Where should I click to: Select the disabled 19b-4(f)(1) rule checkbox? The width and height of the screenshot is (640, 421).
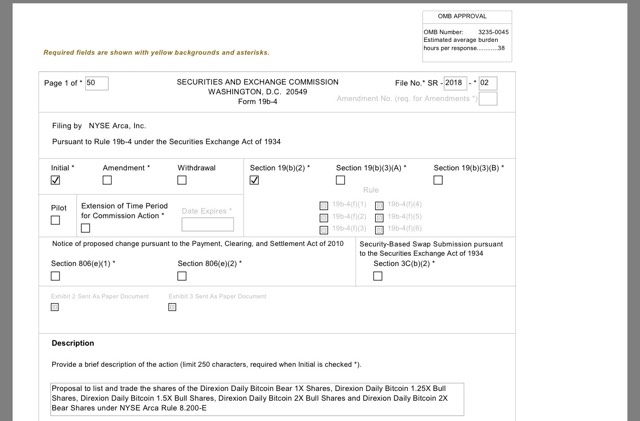pyautogui.click(x=324, y=205)
